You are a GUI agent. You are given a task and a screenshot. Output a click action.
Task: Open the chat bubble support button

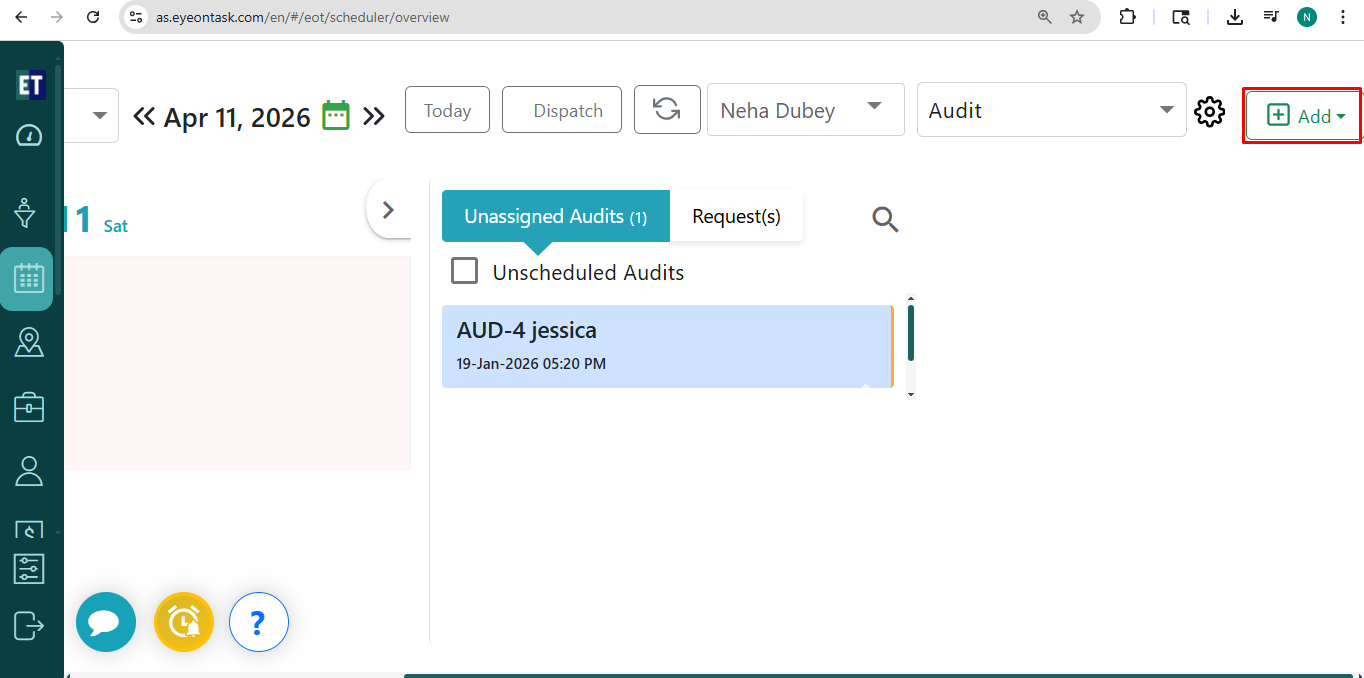(105, 622)
